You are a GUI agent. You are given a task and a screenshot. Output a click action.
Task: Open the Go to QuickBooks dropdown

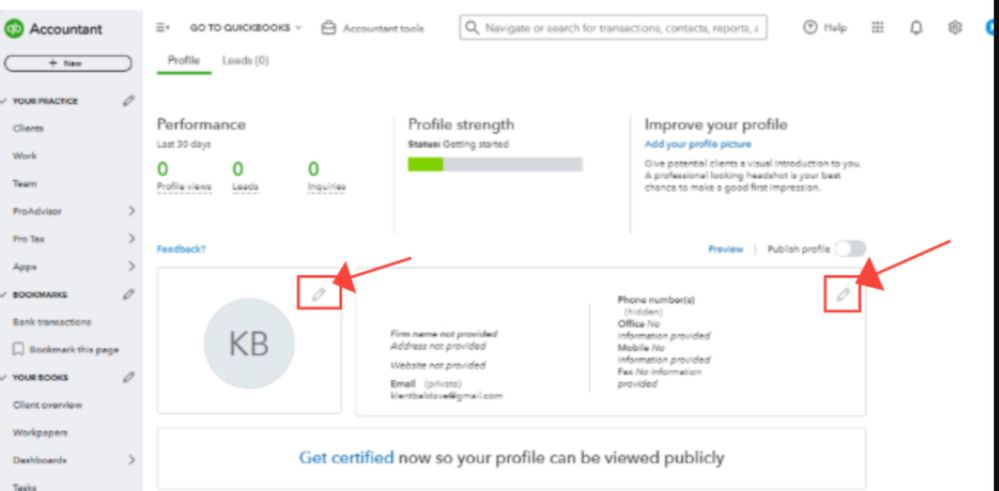point(245,28)
